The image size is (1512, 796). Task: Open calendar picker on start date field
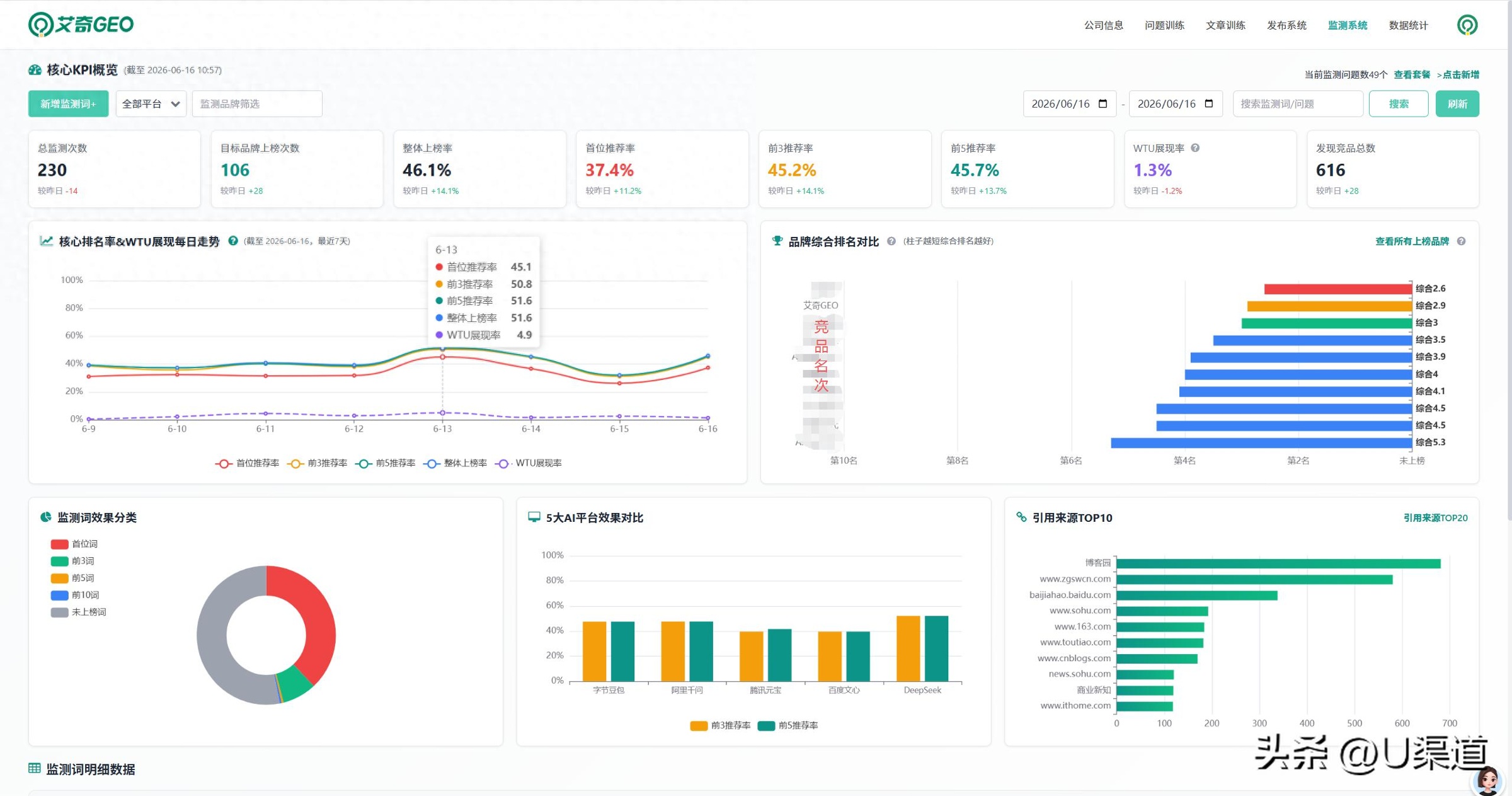[x=1102, y=104]
